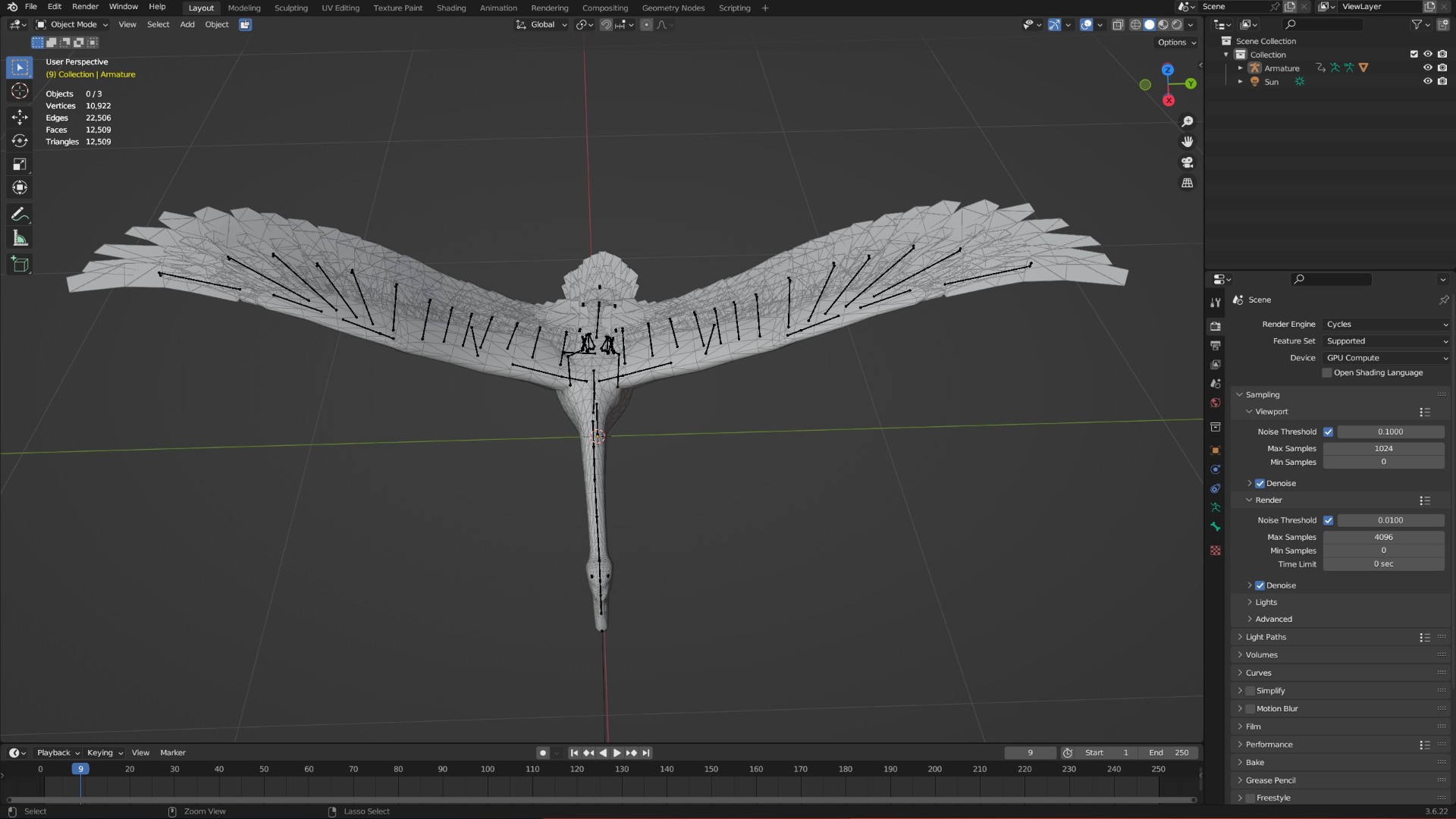Uncheck Collection exclude checkbox
Screen dimensions: 1456x819
(1414, 55)
